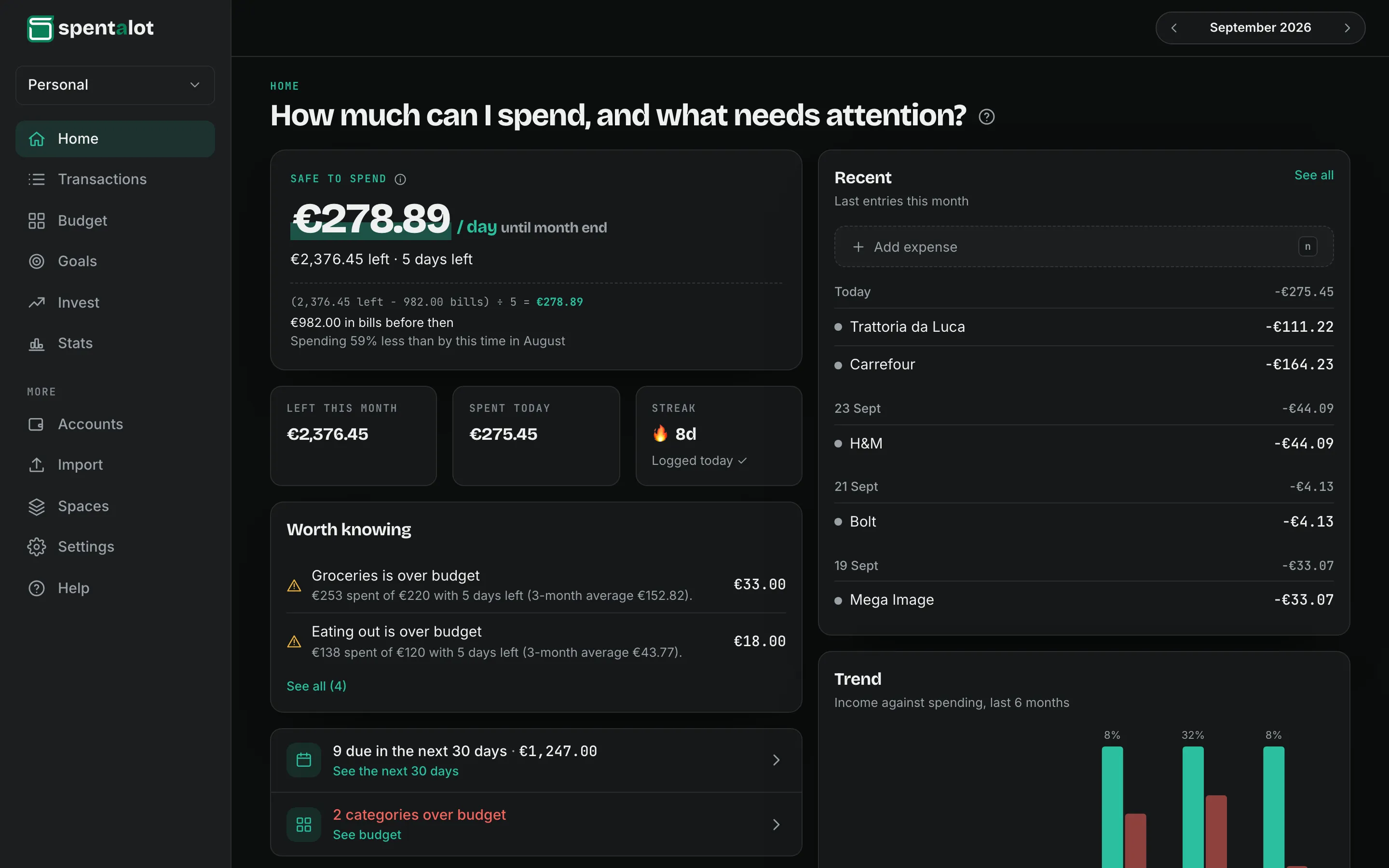Click the Spent Today €275.45 card
1389x868 pixels.
click(x=536, y=436)
